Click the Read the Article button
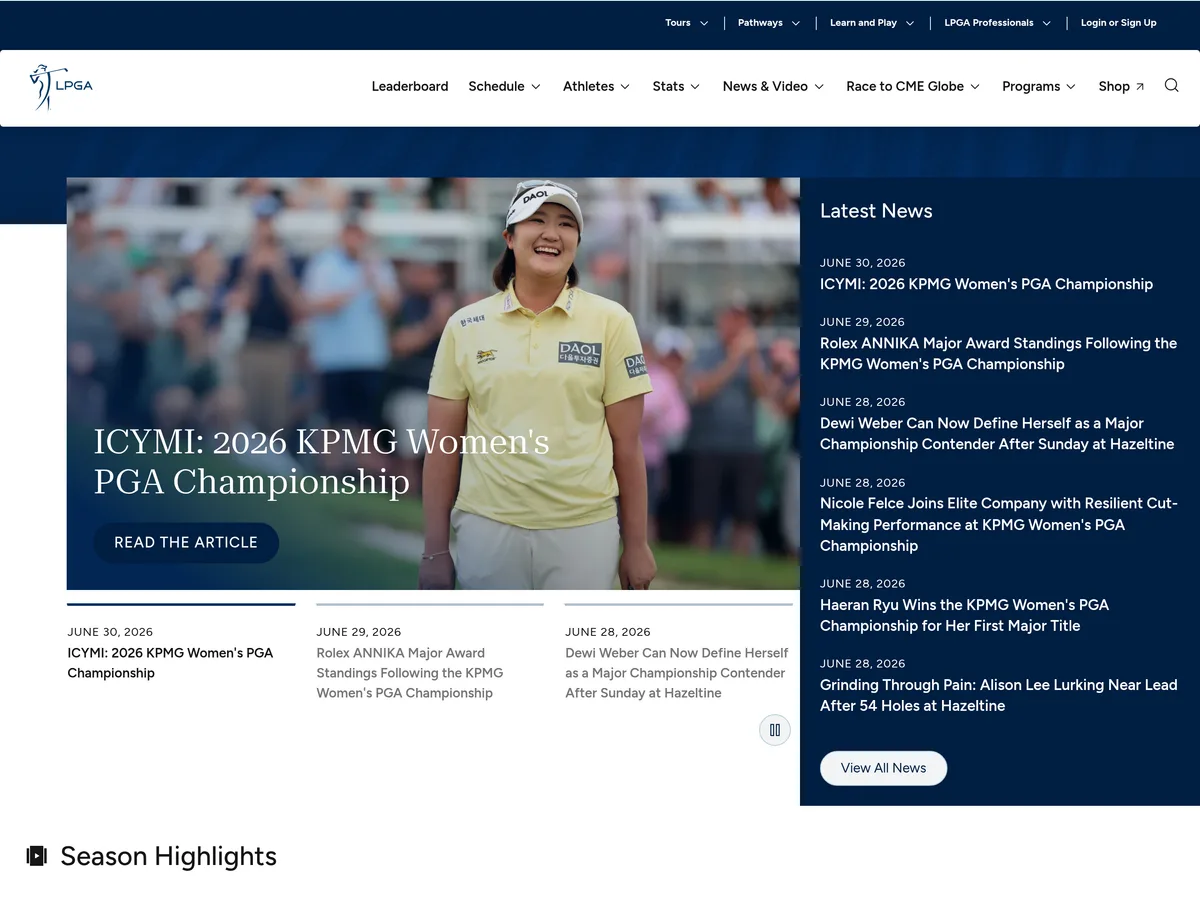This screenshot has height=900, width=1200. pos(186,542)
